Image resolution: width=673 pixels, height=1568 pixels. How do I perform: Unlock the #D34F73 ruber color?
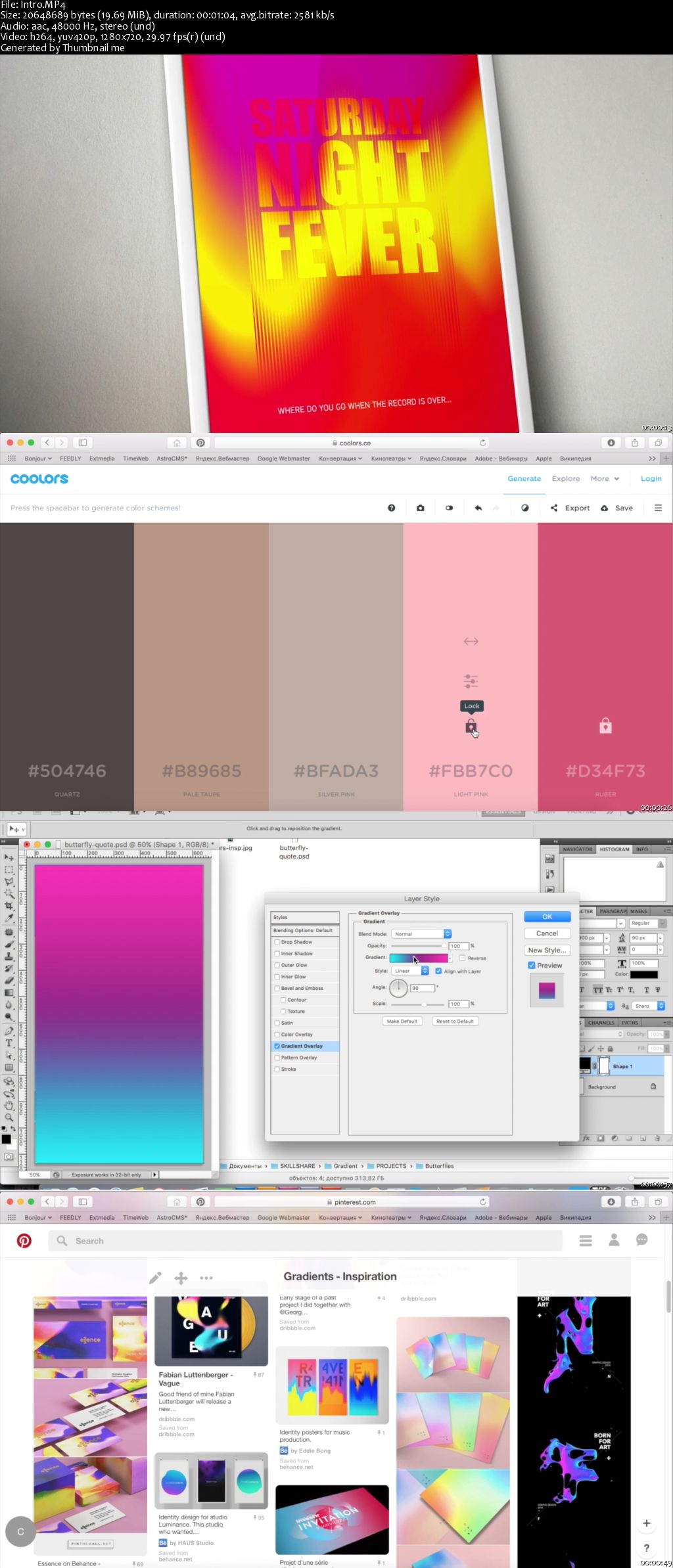[x=606, y=726]
